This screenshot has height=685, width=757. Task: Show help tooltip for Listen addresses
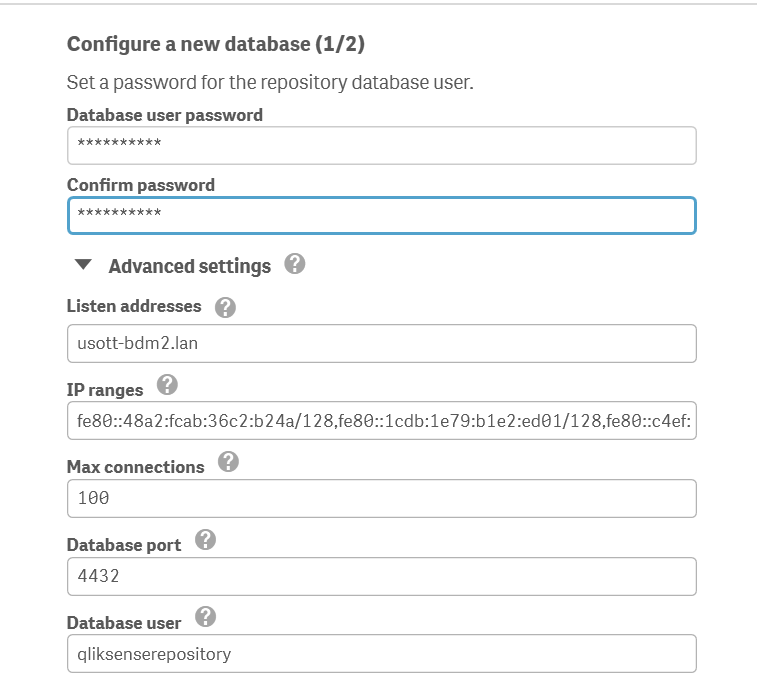coord(225,307)
